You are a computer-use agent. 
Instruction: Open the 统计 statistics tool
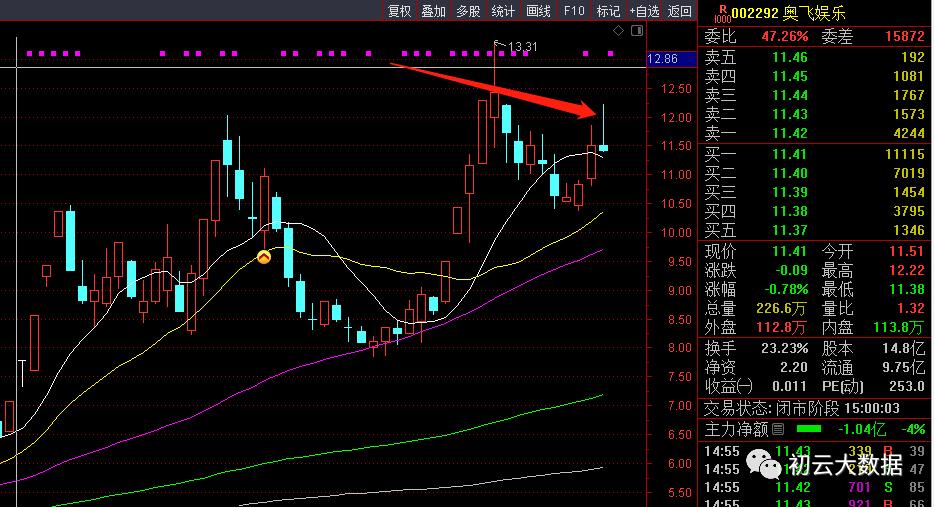[x=503, y=11]
